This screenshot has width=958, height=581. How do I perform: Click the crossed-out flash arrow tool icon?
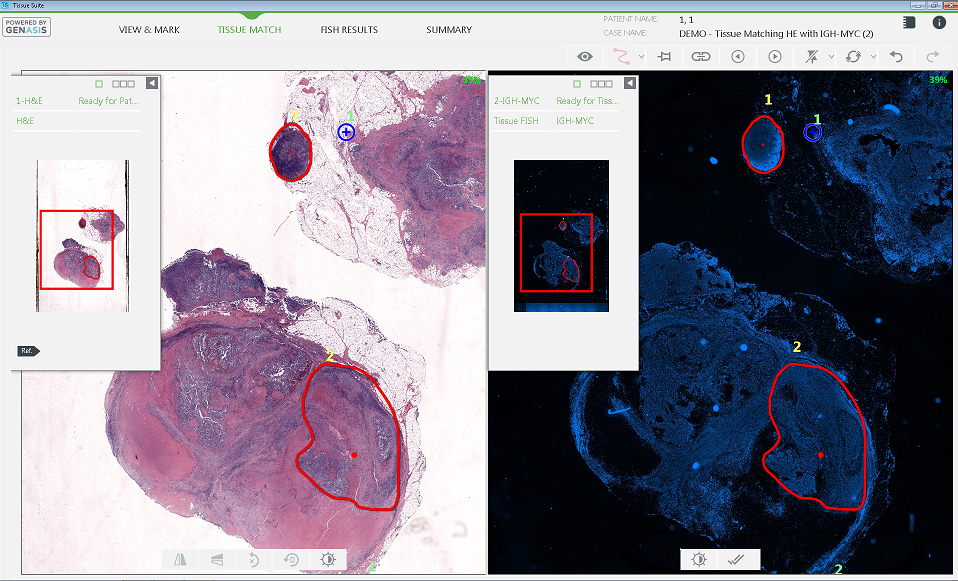811,57
